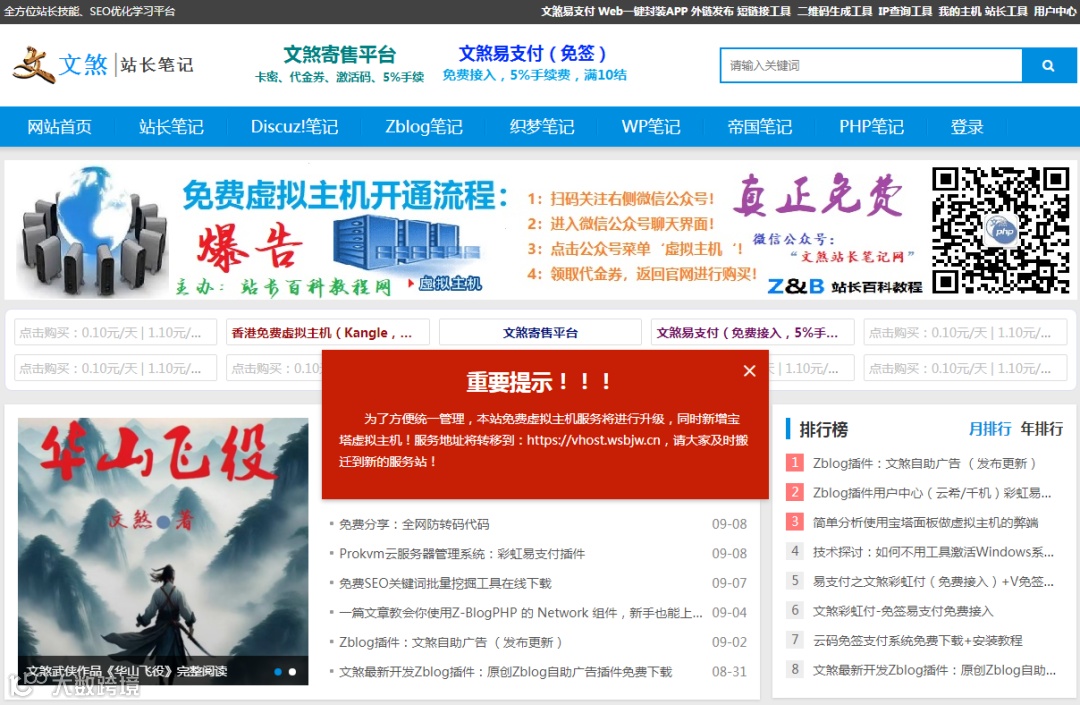The height and width of the screenshot is (705, 1080).
Task: Focus the 请输入关键词 search field
Action: (x=871, y=65)
